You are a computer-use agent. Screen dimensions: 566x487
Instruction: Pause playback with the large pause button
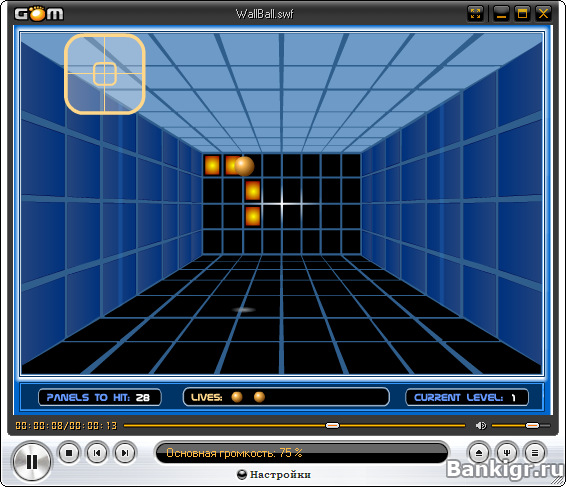[32, 461]
